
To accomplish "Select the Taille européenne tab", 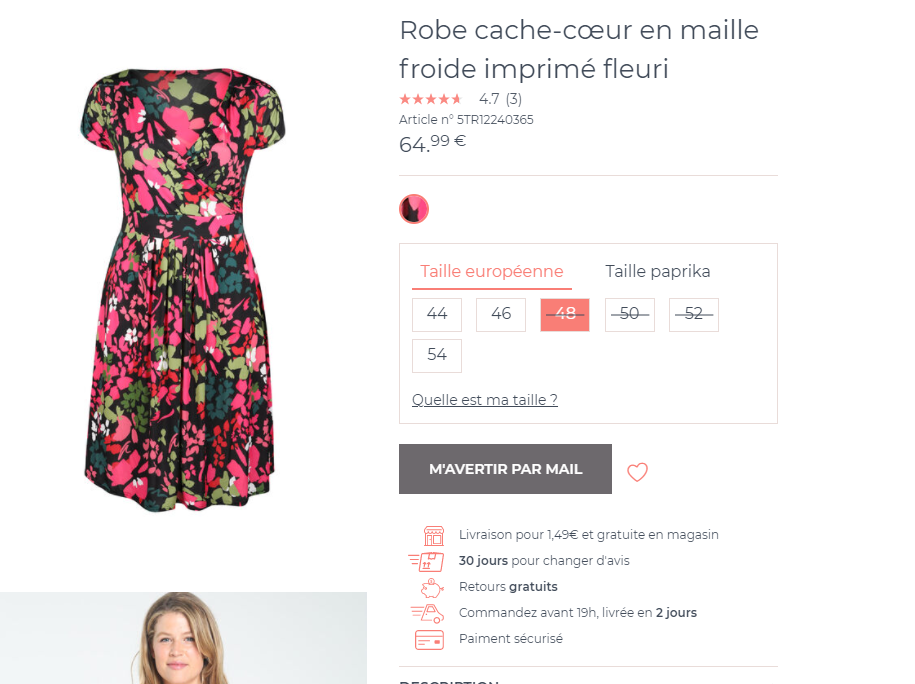I will pyautogui.click(x=491, y=271).
